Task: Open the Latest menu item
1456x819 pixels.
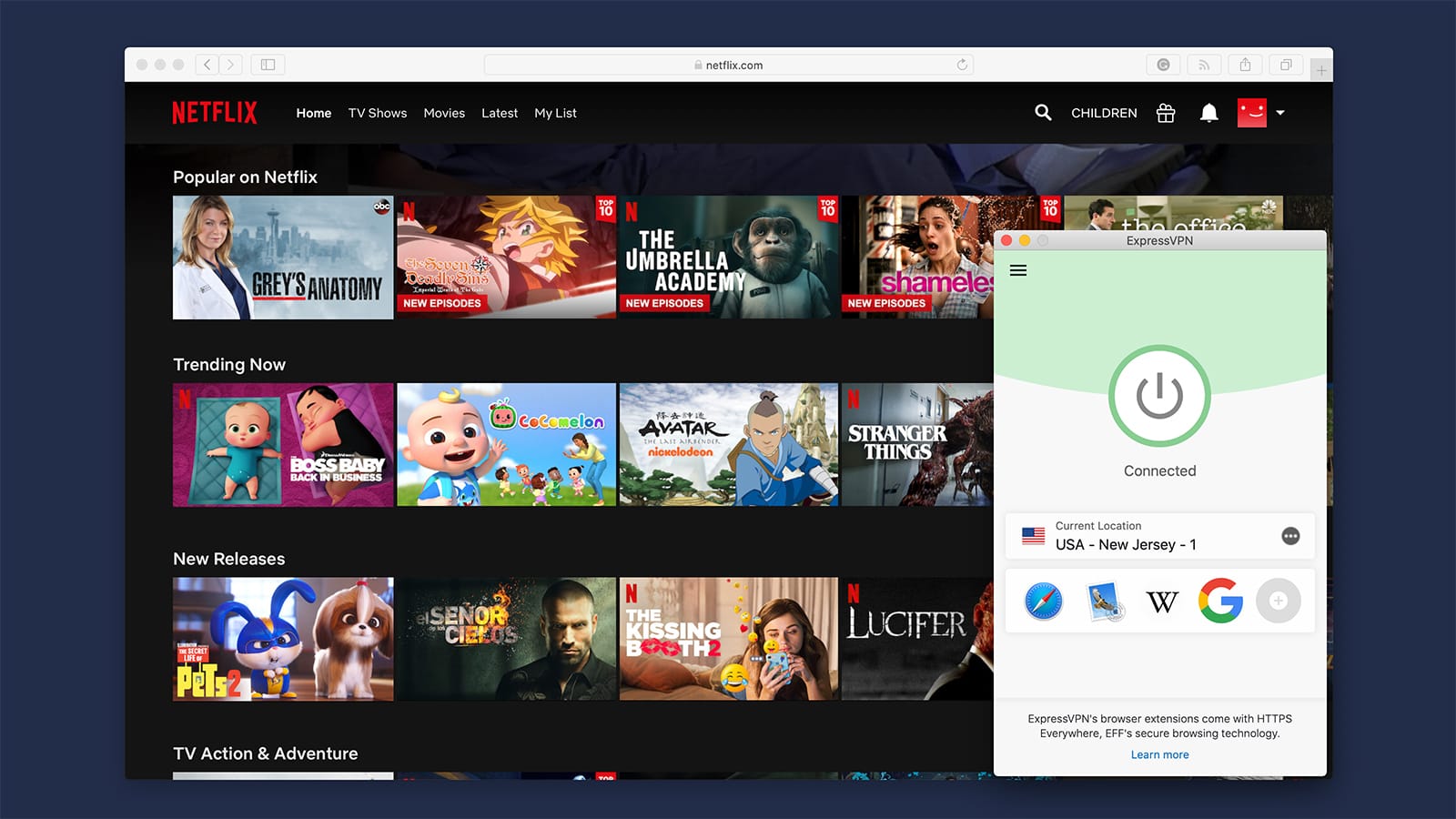Action: click(500, 113)
